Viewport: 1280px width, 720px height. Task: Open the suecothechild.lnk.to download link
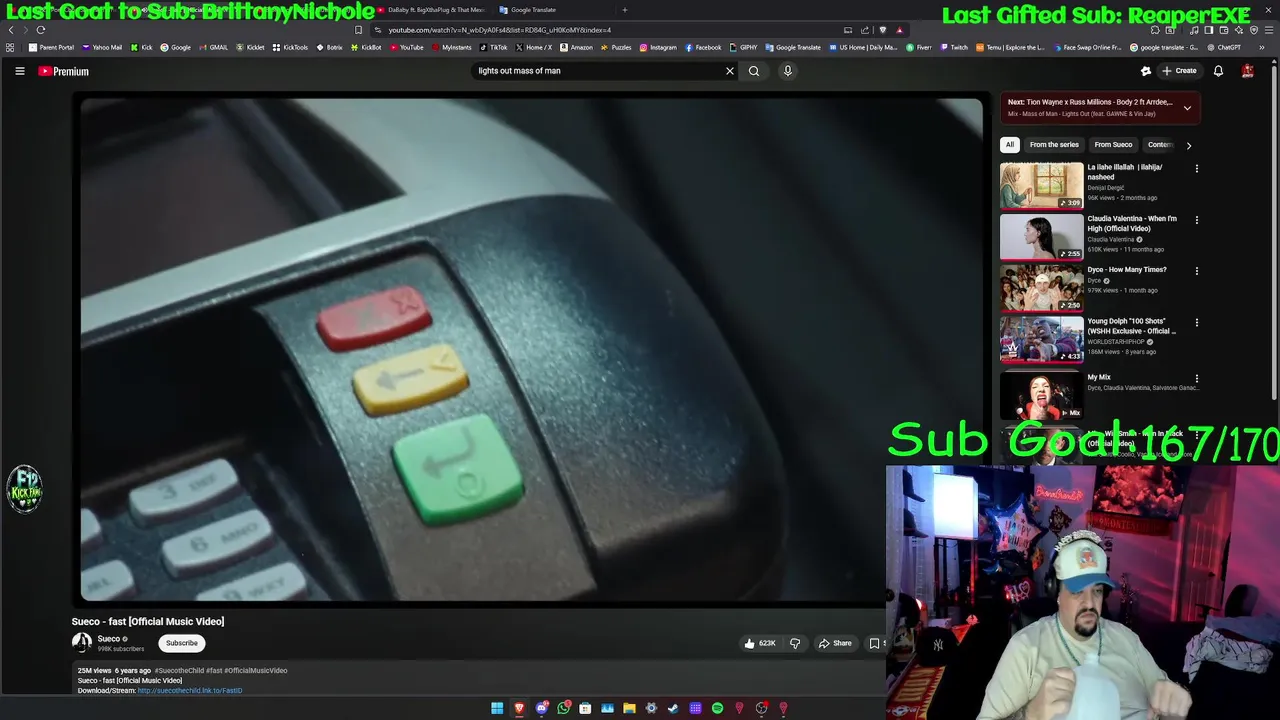click(x=190, y=690)
